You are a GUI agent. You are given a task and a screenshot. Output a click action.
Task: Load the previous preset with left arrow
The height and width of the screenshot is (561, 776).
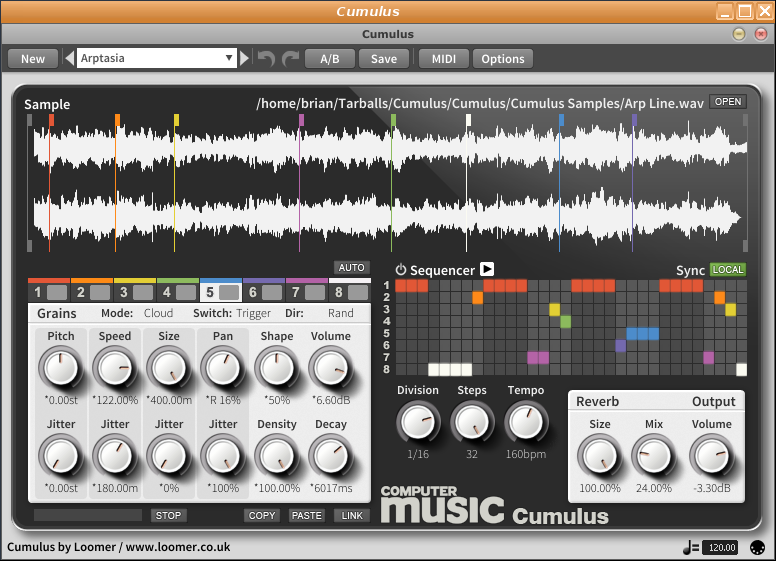[x=70, y=58]
